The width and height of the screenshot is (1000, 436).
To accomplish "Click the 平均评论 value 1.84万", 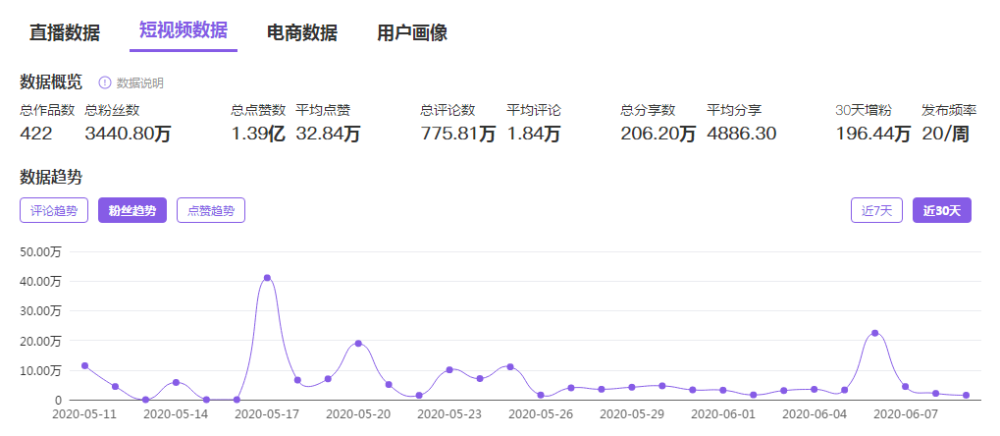I will 534,134.
